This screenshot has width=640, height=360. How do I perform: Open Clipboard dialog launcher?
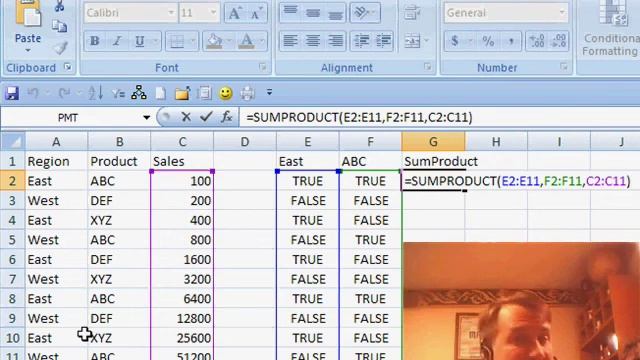(68, 67)
